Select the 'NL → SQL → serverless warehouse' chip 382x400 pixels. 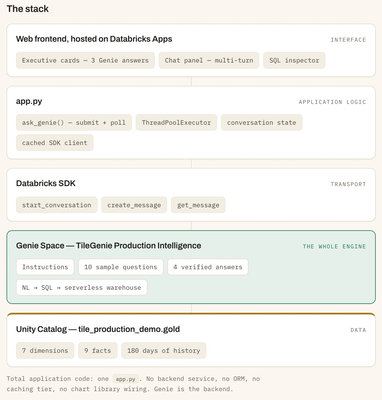[82, 287]
